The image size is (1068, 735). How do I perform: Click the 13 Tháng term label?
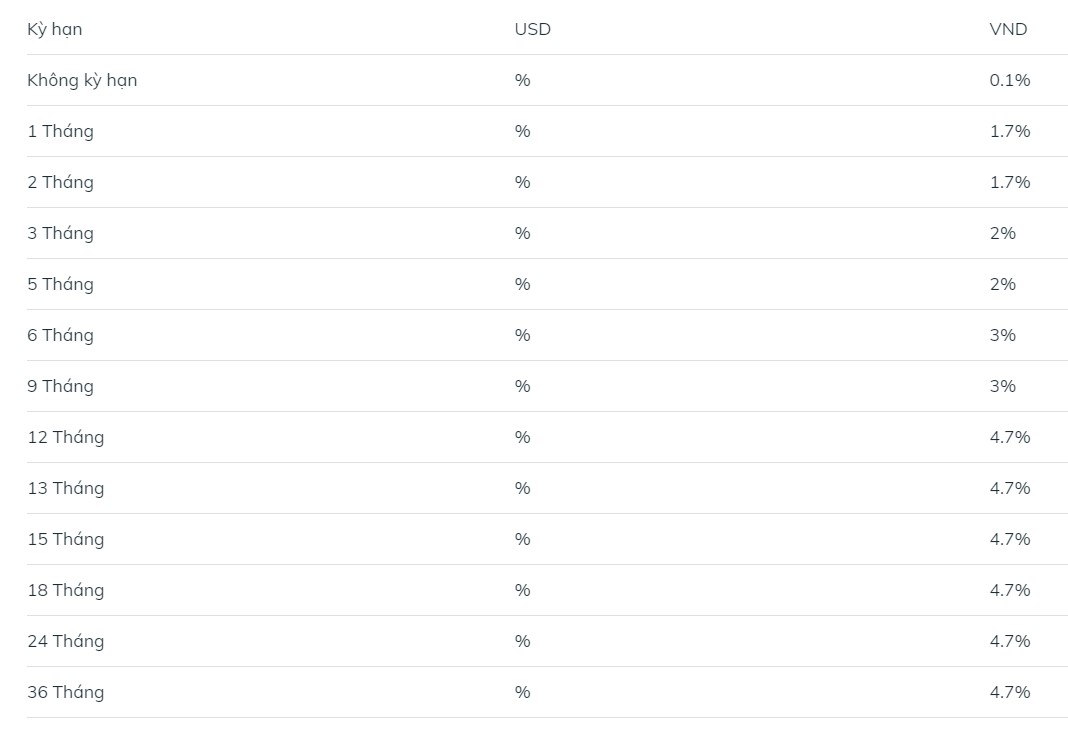[x=66, y=488]
